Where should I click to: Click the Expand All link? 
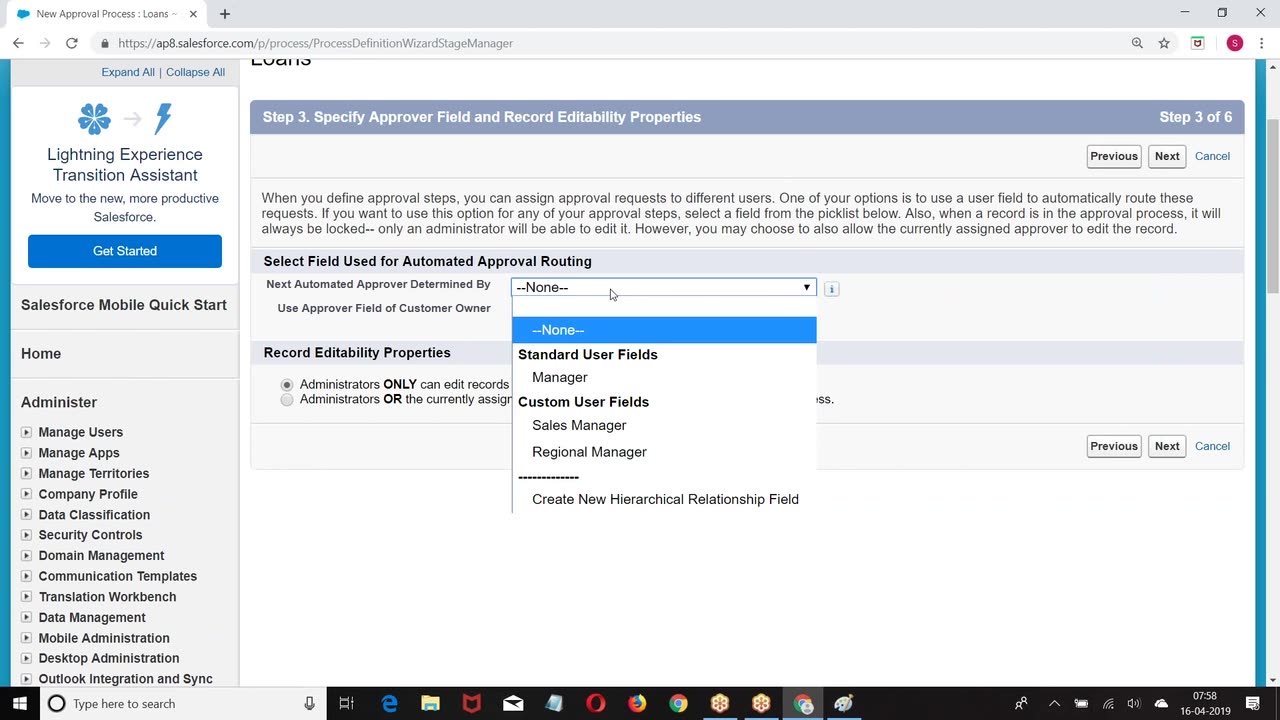(x=128, y=72)
